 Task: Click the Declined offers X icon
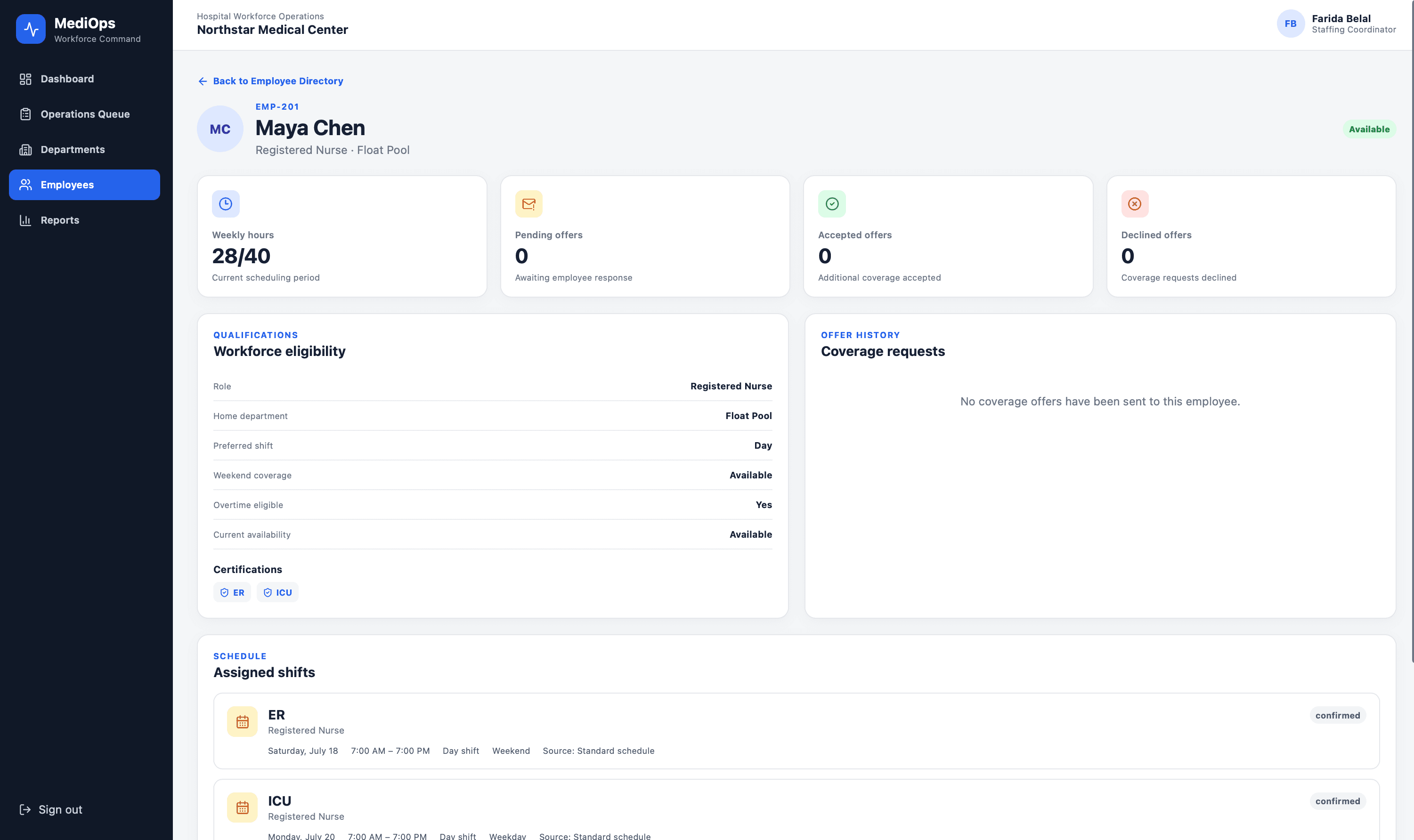(x=1135, y=204)
